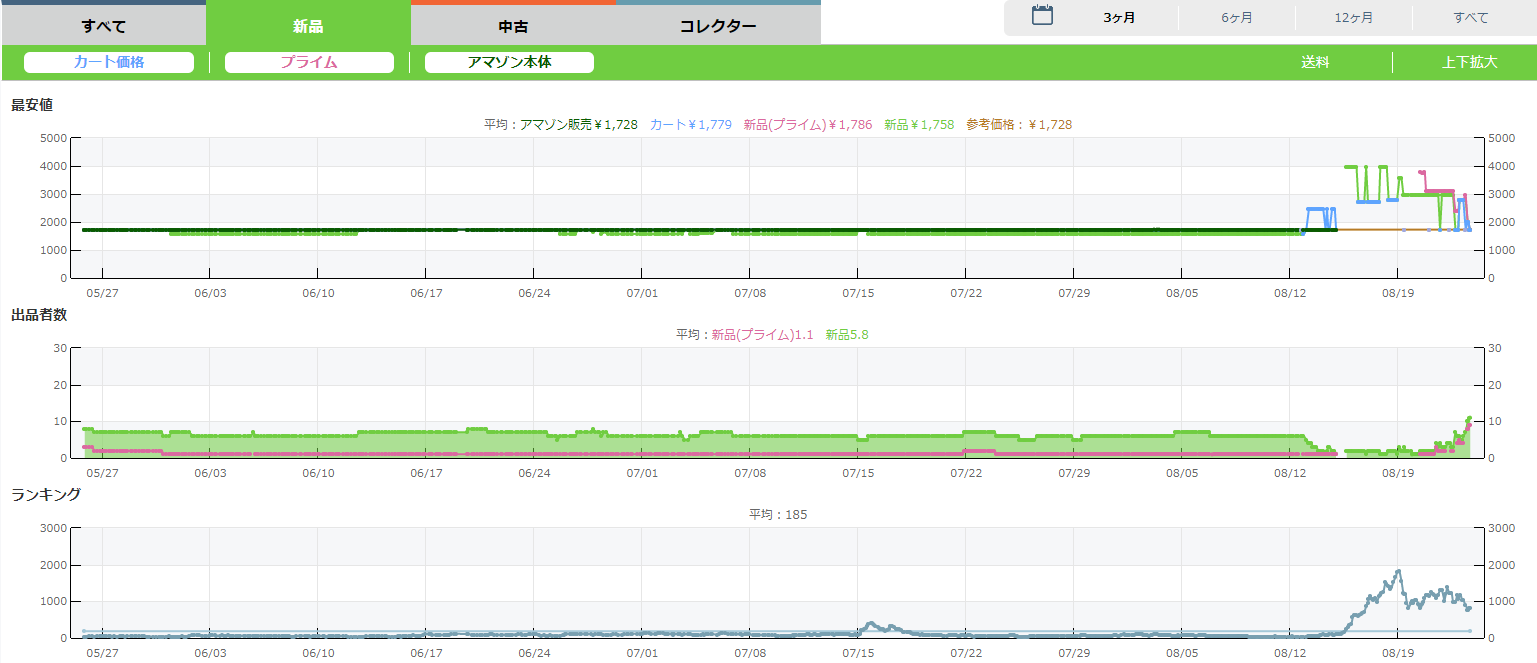Click the 送料 shipping option
The width and height of the screenshot is (1537, 663).
(1315, 62)
